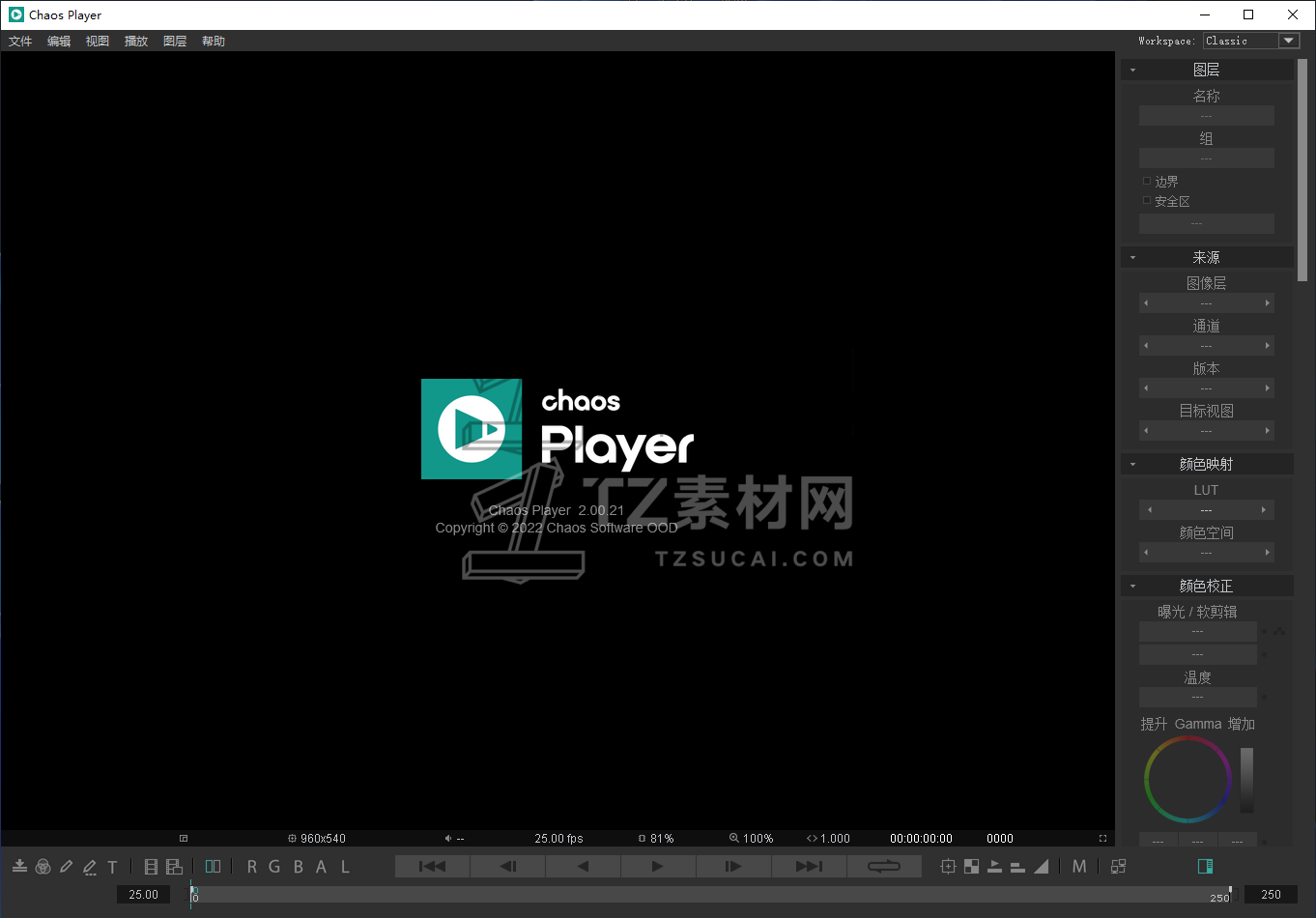Viewport: 1316px width, 918px height.
Task: Collapse the 颜色校正 panel section
Action: [x=1132, y=587]
